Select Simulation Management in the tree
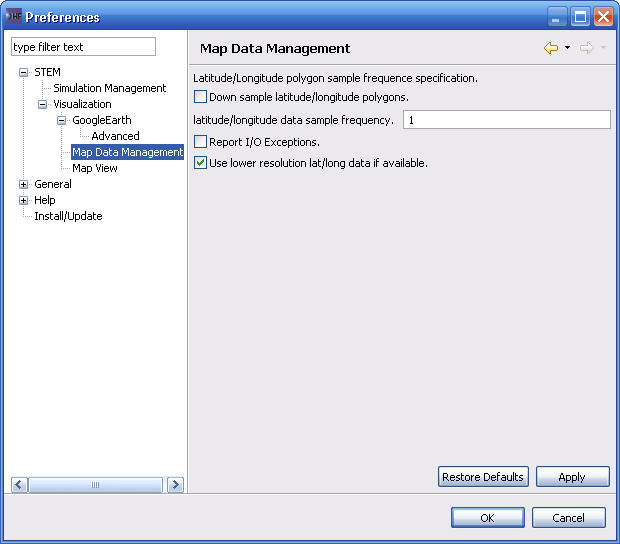 pos(109,88)
